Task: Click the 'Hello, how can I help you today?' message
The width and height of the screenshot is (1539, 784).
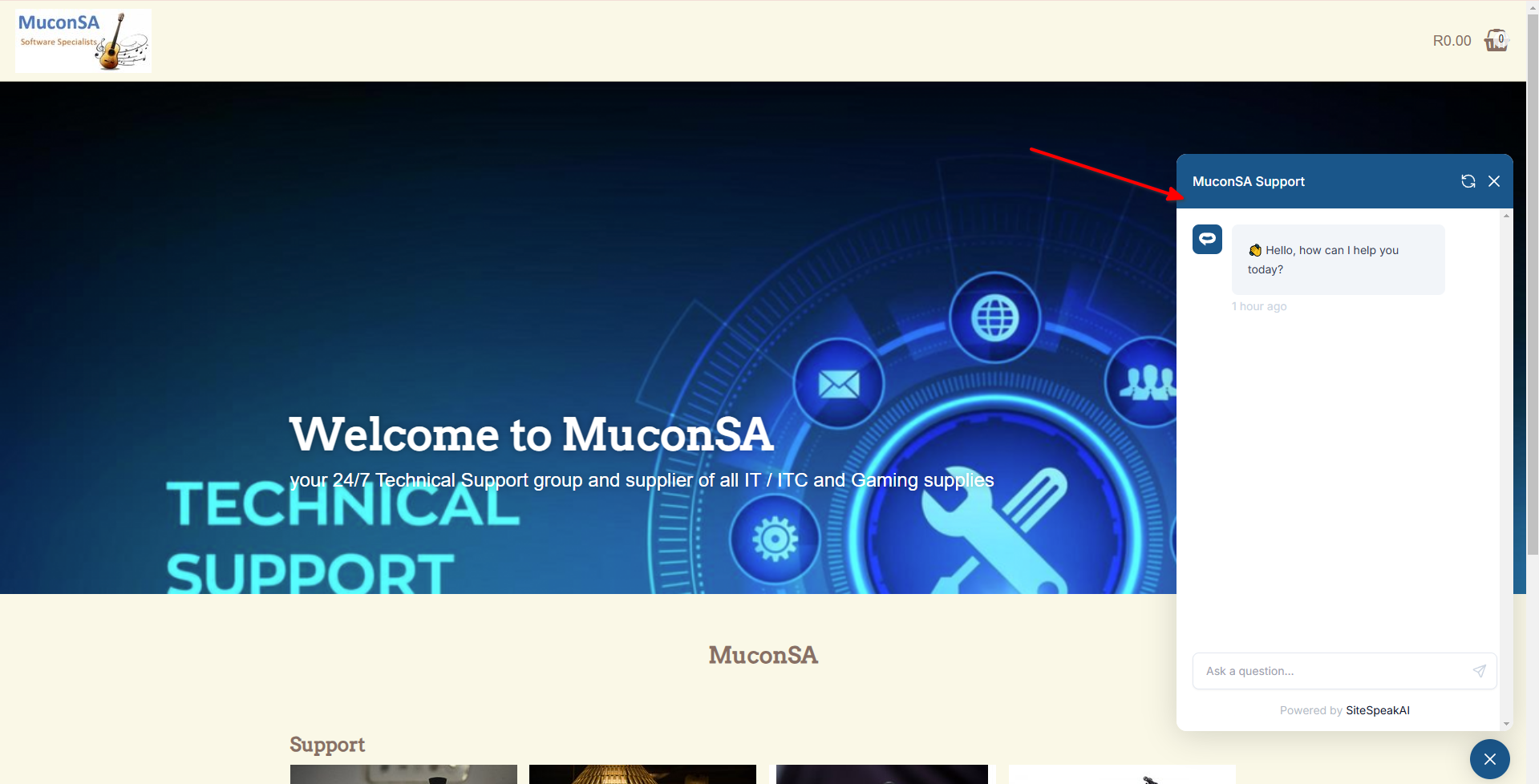Action: click(x=1338, y=260)
